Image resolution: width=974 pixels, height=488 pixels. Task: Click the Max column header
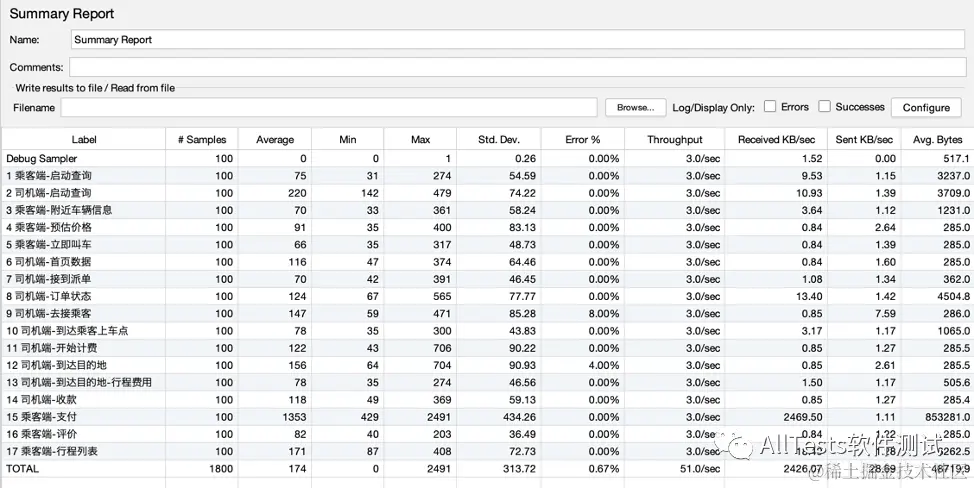pyautogui.click(x=421, y=140)
